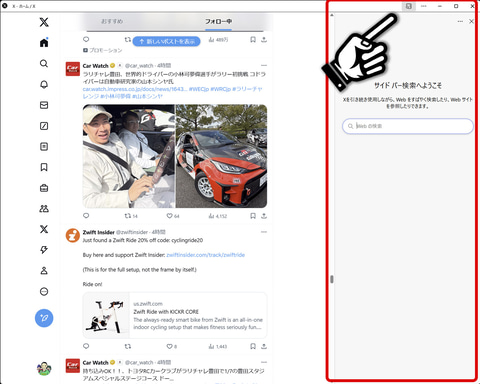This screenshot has height=384, width=480.
Task: Open the Zwift Insider profile name
Action: coord(98,232)
